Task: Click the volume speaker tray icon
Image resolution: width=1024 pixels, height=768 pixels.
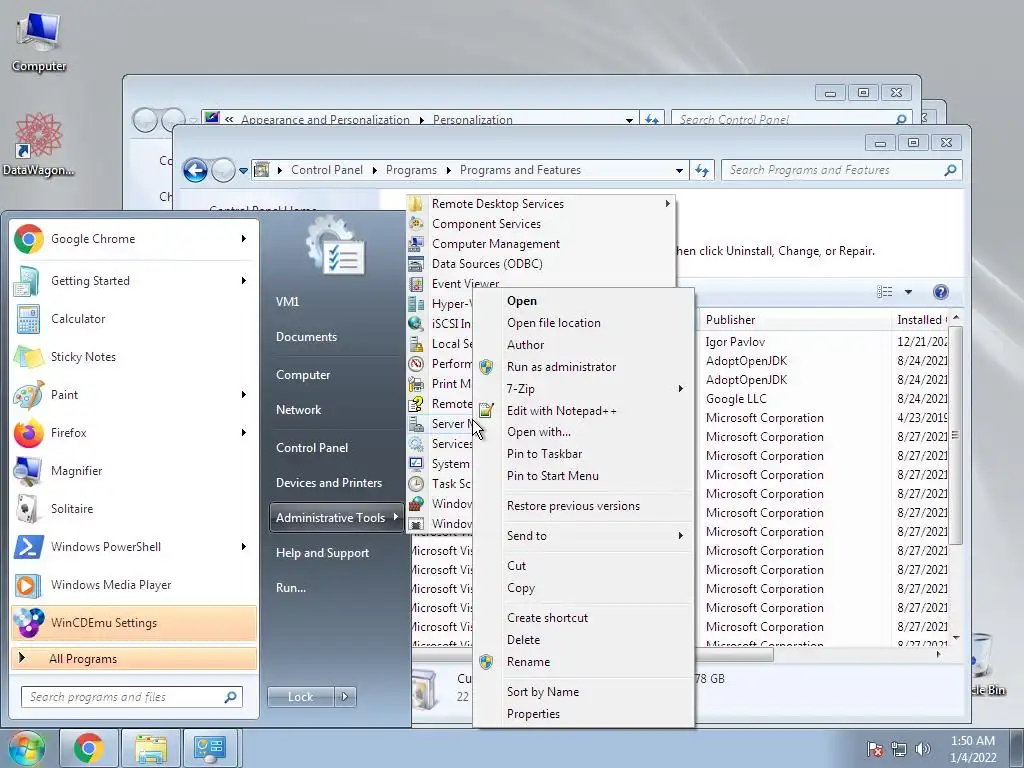Action: (x=922, y=749)
